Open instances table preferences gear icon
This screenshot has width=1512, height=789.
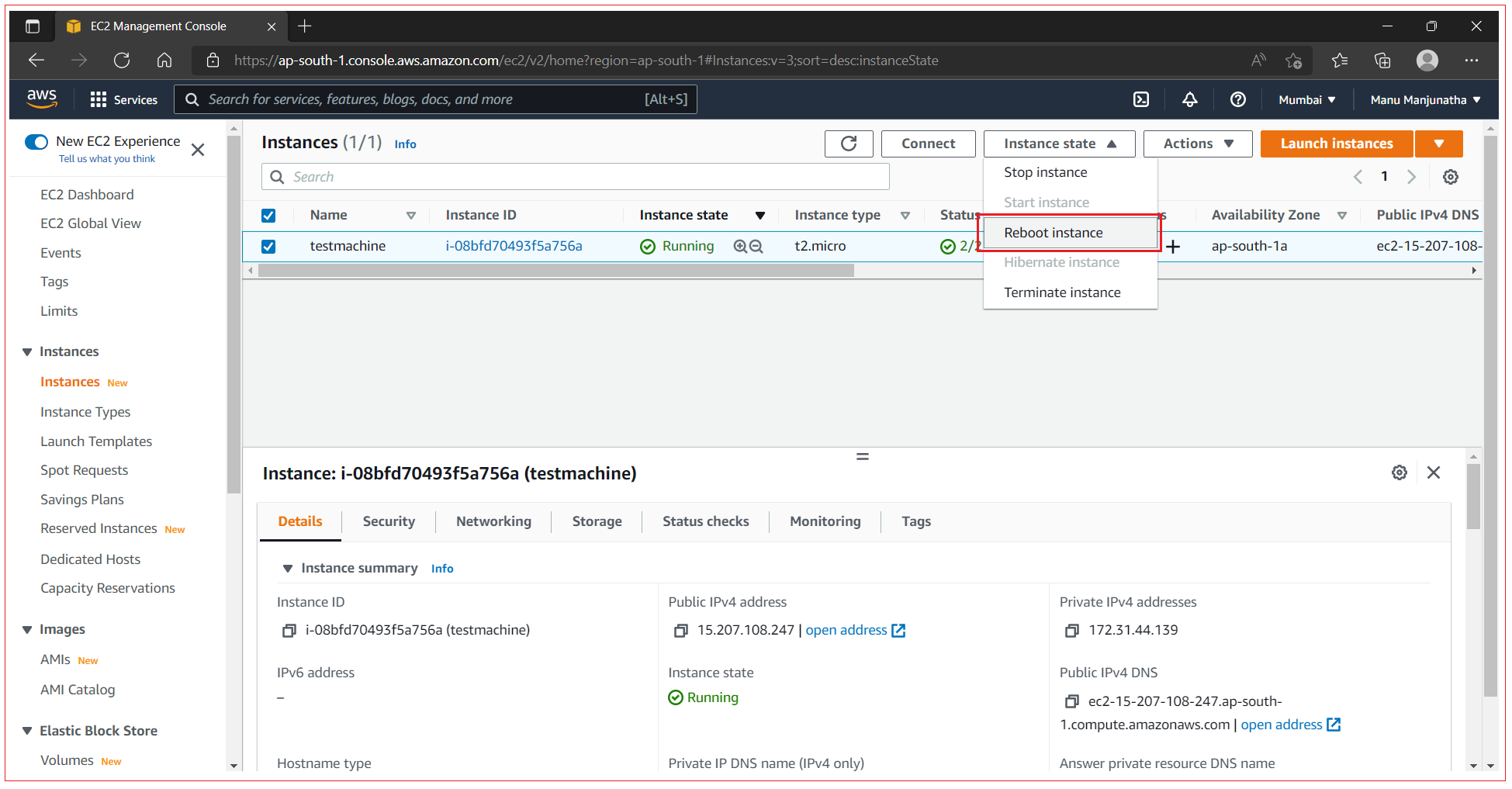[1450, 176]
